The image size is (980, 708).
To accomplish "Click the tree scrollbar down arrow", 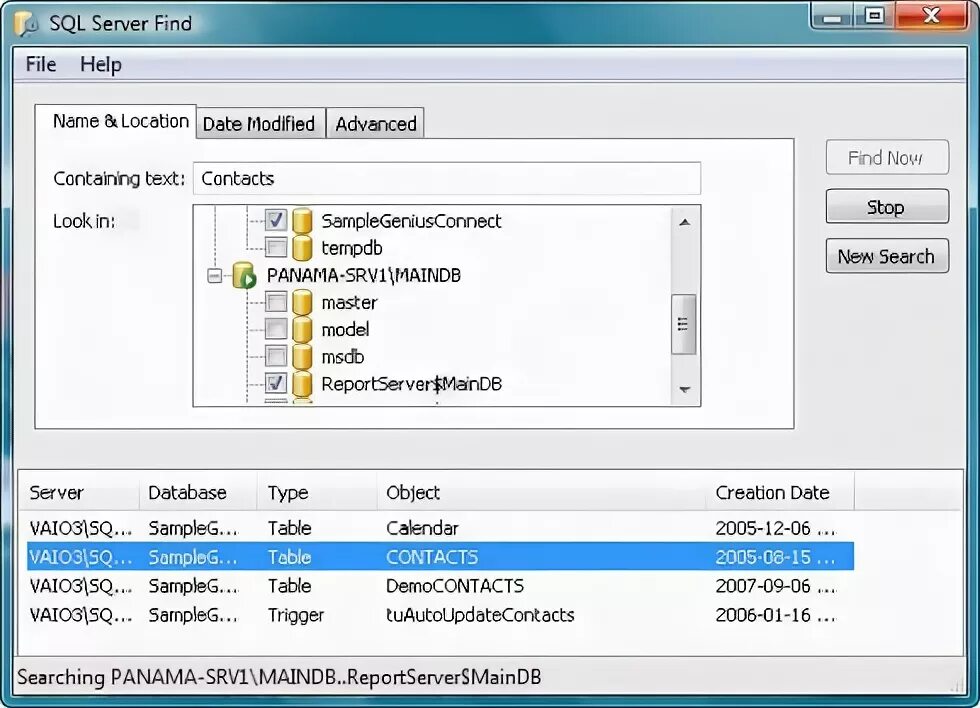I will pyautogui.click(x=684, y=389).
